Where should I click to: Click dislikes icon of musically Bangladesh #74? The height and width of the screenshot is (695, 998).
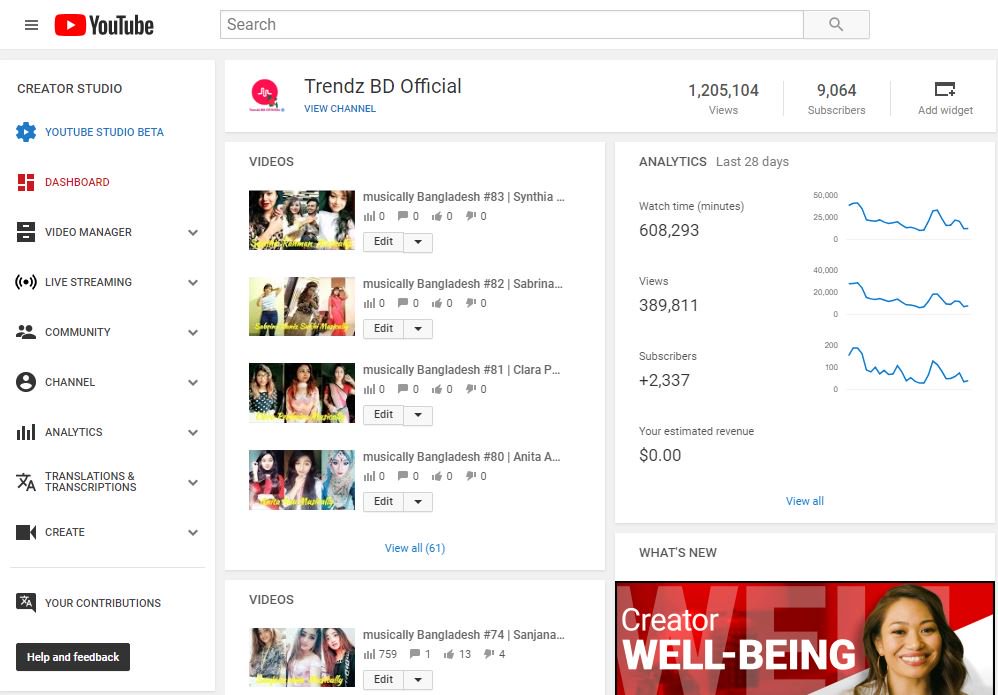point(489,654)
